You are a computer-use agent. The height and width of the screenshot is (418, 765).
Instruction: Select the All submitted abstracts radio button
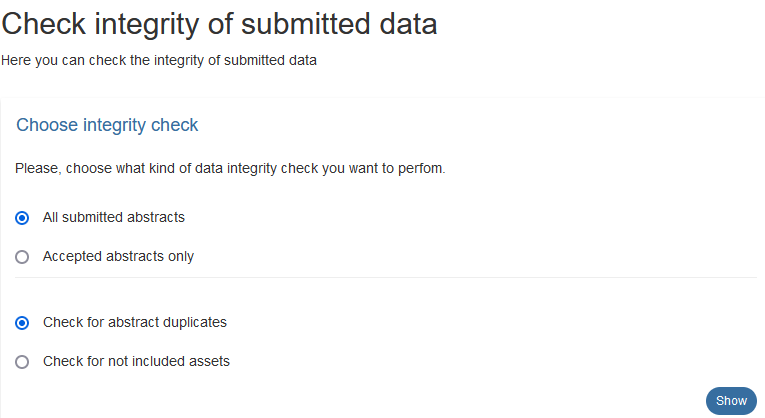point(22,218)
